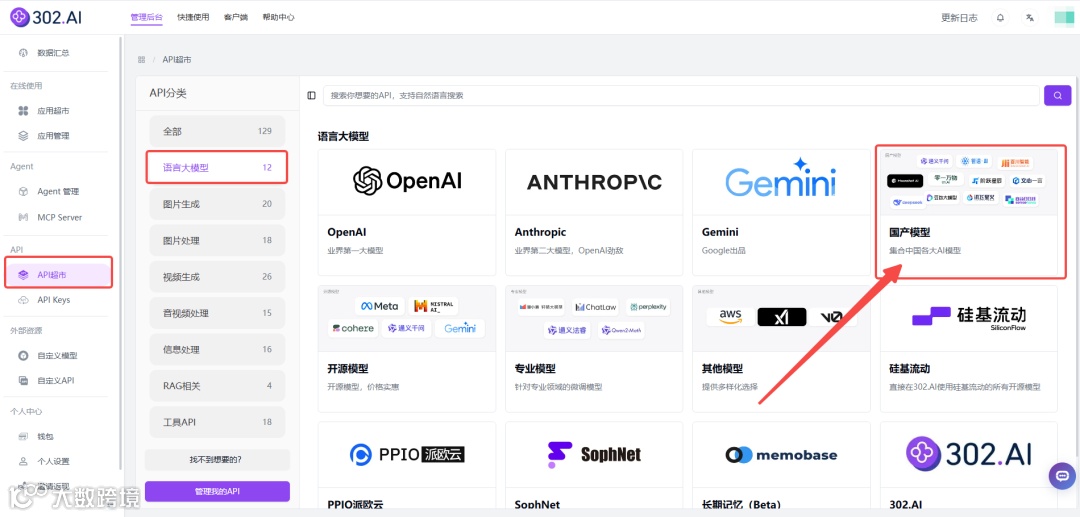
Task: Select the 音视频处理 category
Action: tap(217, 313)
